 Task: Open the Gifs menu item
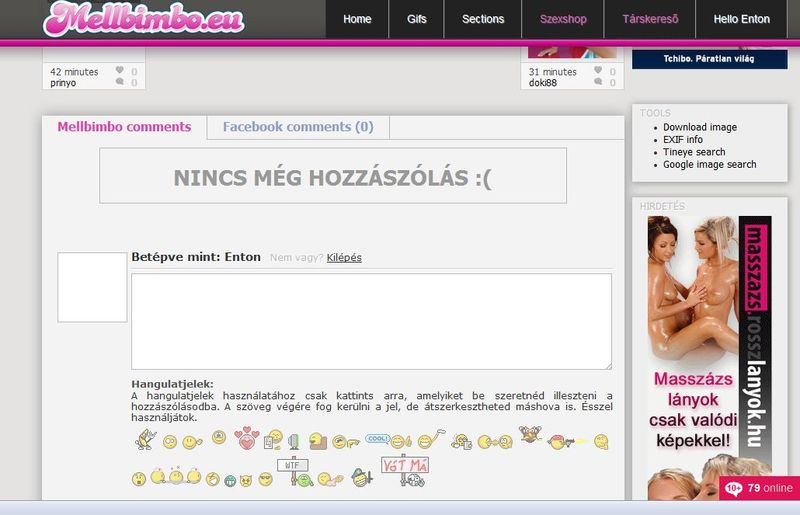point(416,19)
